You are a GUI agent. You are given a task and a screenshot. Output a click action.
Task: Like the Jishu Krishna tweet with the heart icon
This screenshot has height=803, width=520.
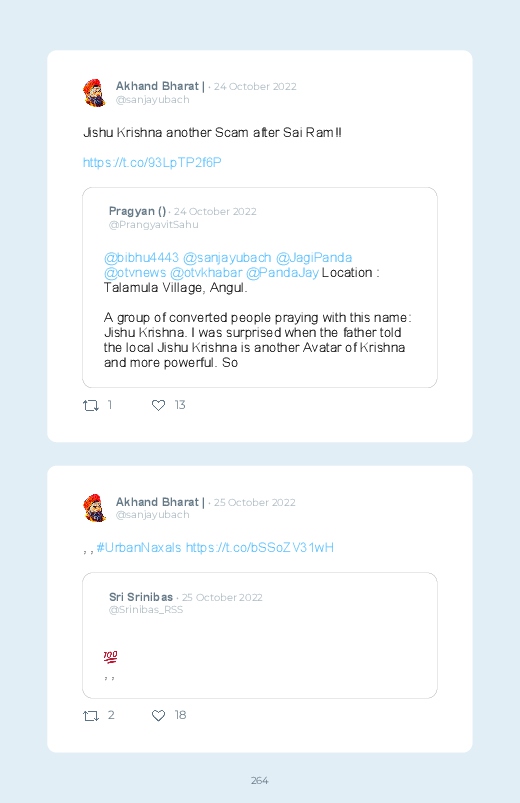[x=158, y=405]
